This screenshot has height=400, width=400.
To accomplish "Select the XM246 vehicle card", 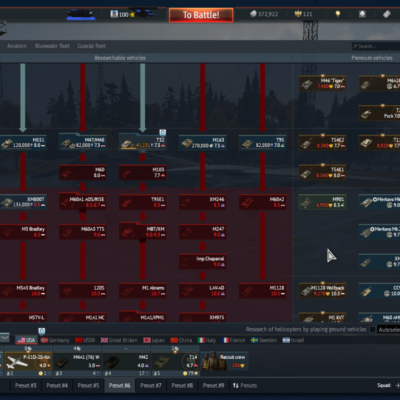I will (x=203, y=202).
